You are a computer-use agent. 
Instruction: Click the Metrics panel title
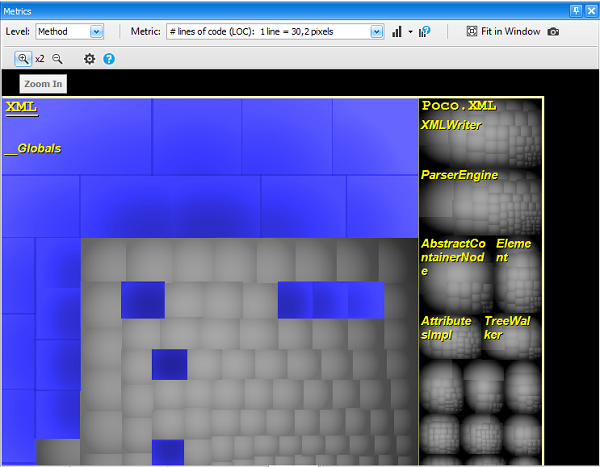pos(17,11)
